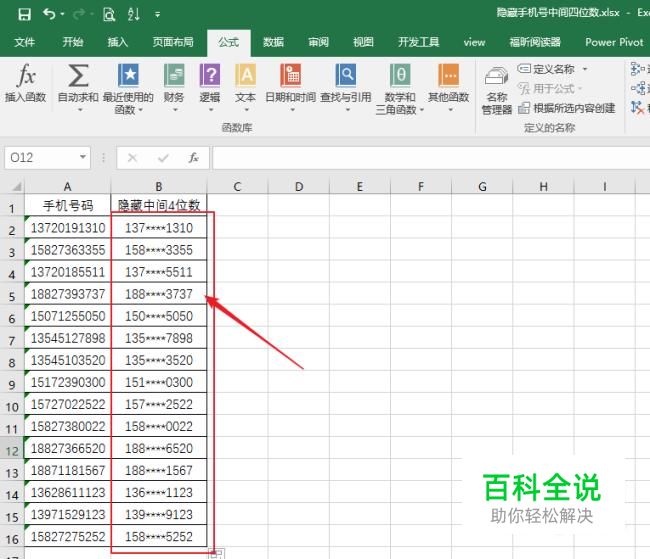650x559 pixels.
Task: Select cell containing 18827393737
Action: 68,294
